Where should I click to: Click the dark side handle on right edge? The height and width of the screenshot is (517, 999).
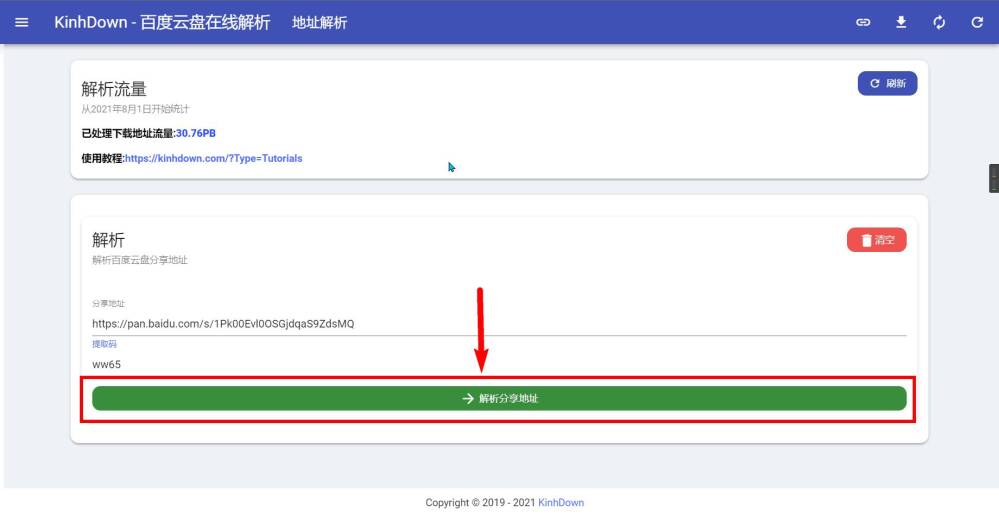tap(993, 178)
